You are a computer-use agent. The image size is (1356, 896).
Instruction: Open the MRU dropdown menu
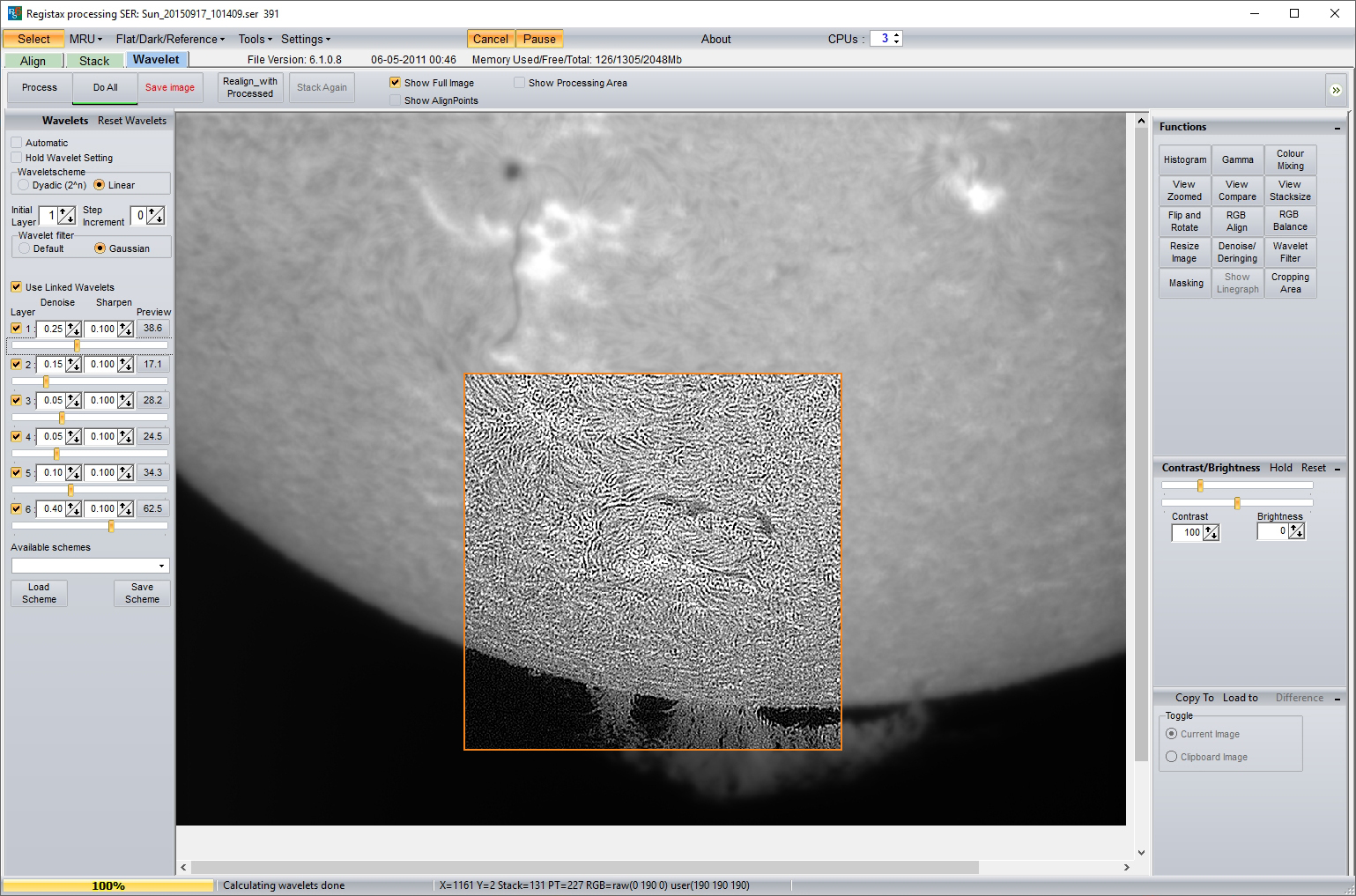(85, 39)
